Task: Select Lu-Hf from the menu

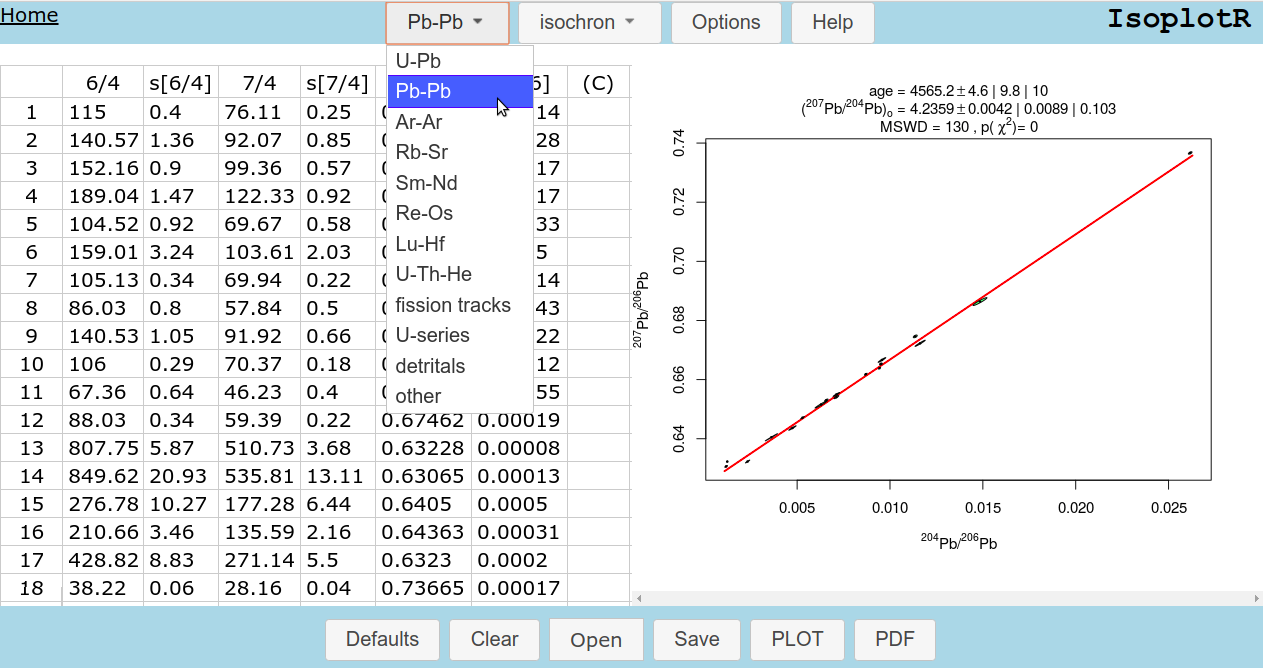Action: pyautogui.click(x=420, y=244)
